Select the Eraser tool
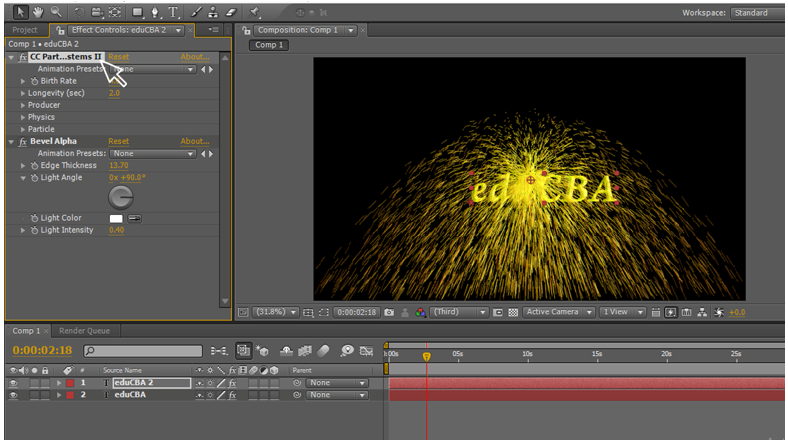Viewport: 788px width, 442px height. [x=231, y=12]
